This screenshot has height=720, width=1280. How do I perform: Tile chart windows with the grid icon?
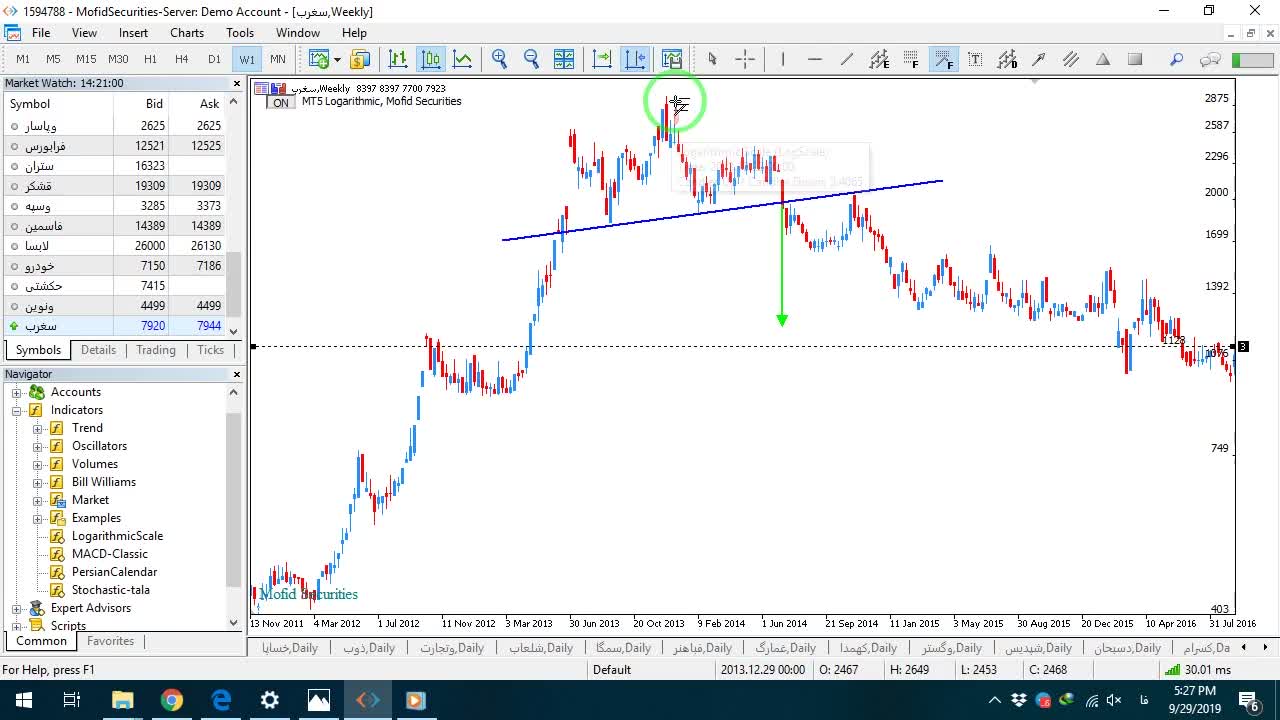click(564, 59)
